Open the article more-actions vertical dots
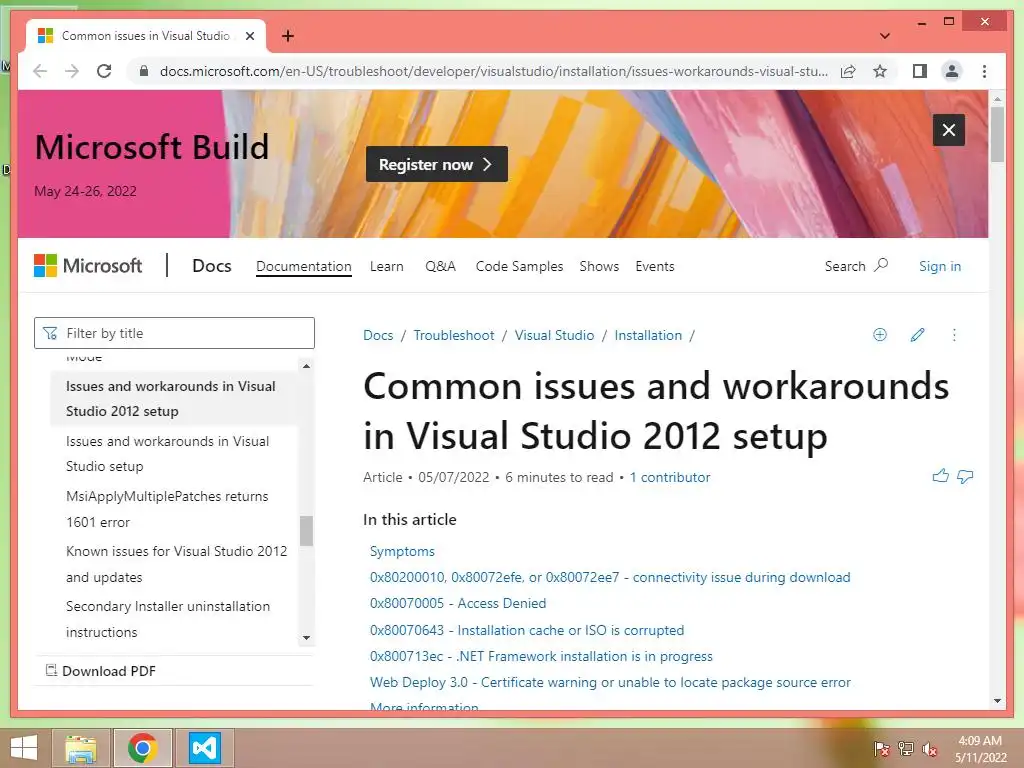This screenshot has height=768, width=1024. tap(954, 335)
